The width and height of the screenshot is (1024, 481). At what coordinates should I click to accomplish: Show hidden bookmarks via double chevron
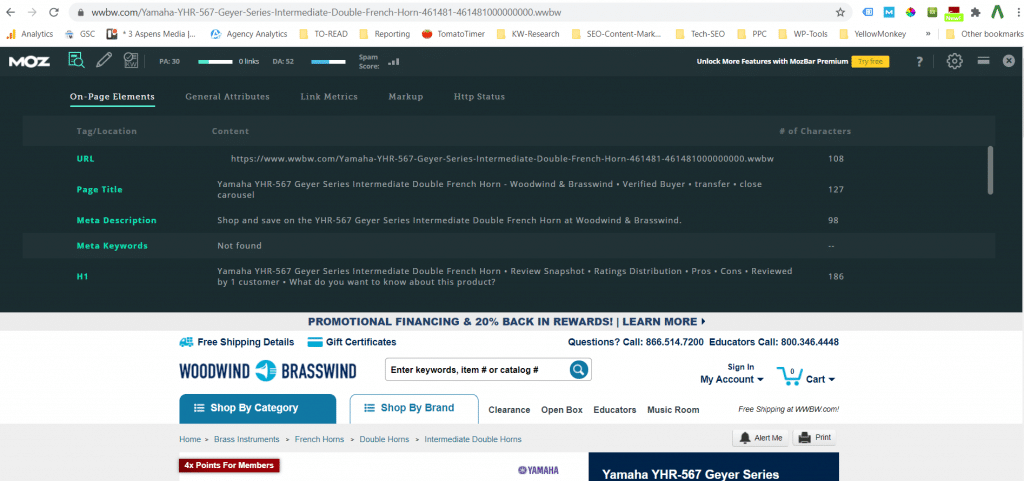tap(928, 34)
